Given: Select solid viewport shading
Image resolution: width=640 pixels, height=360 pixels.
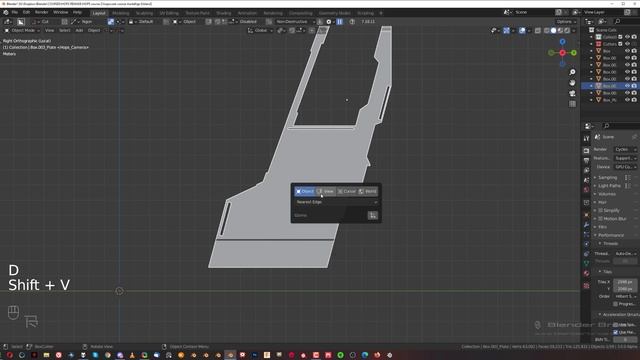Looking at the screenshot, I should click(x=553, y=31).
